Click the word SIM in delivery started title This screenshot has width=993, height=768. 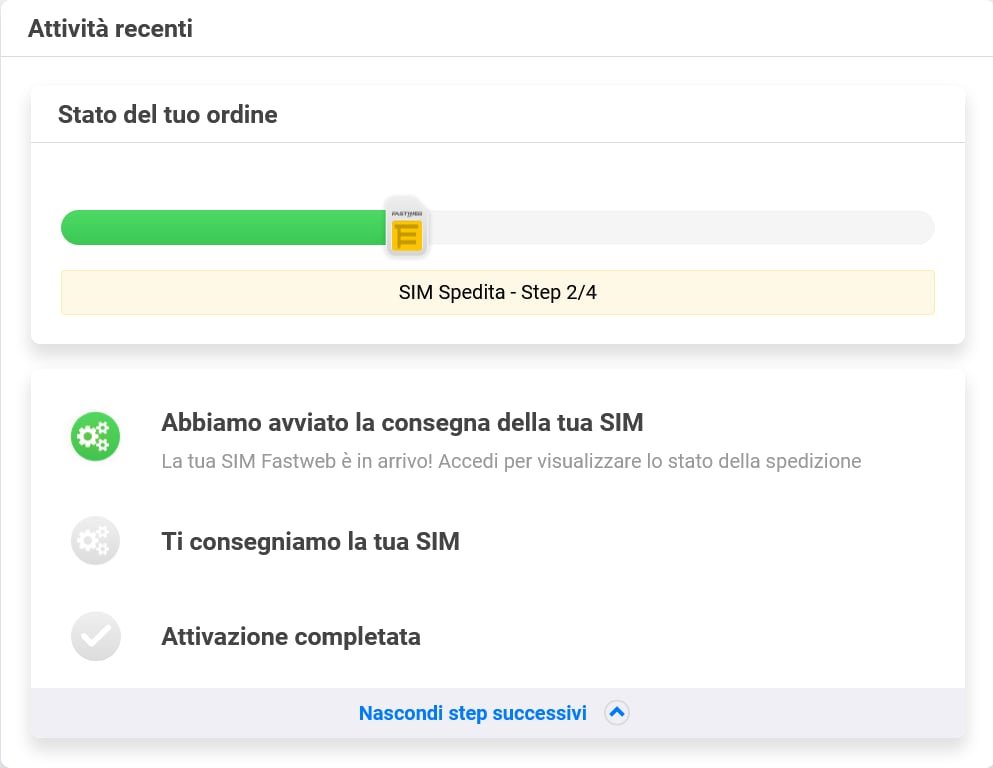pyautogui.click(x=621, y=422)
